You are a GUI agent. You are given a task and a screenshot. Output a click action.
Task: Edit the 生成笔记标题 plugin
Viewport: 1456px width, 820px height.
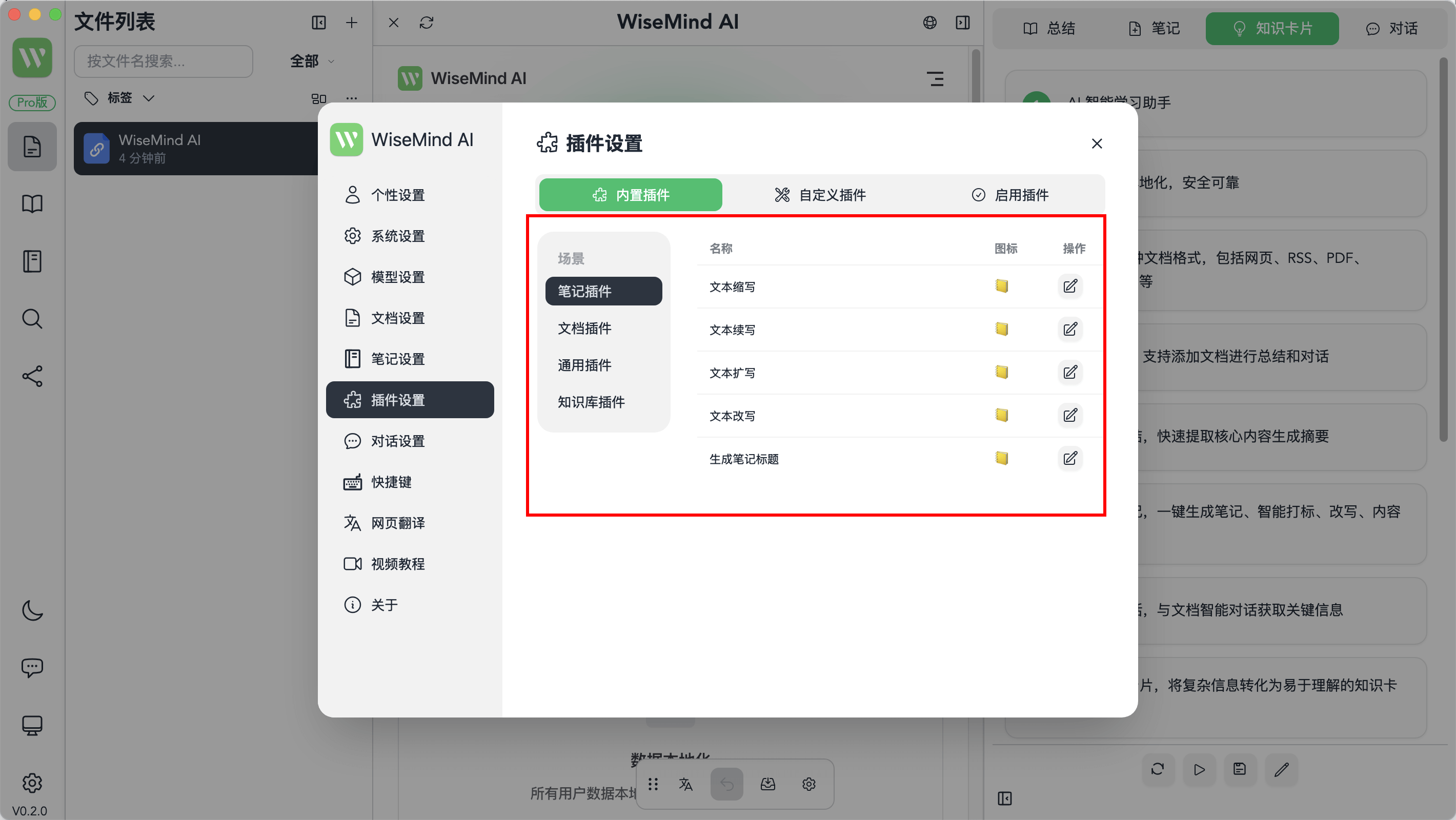click(1070, 458)
